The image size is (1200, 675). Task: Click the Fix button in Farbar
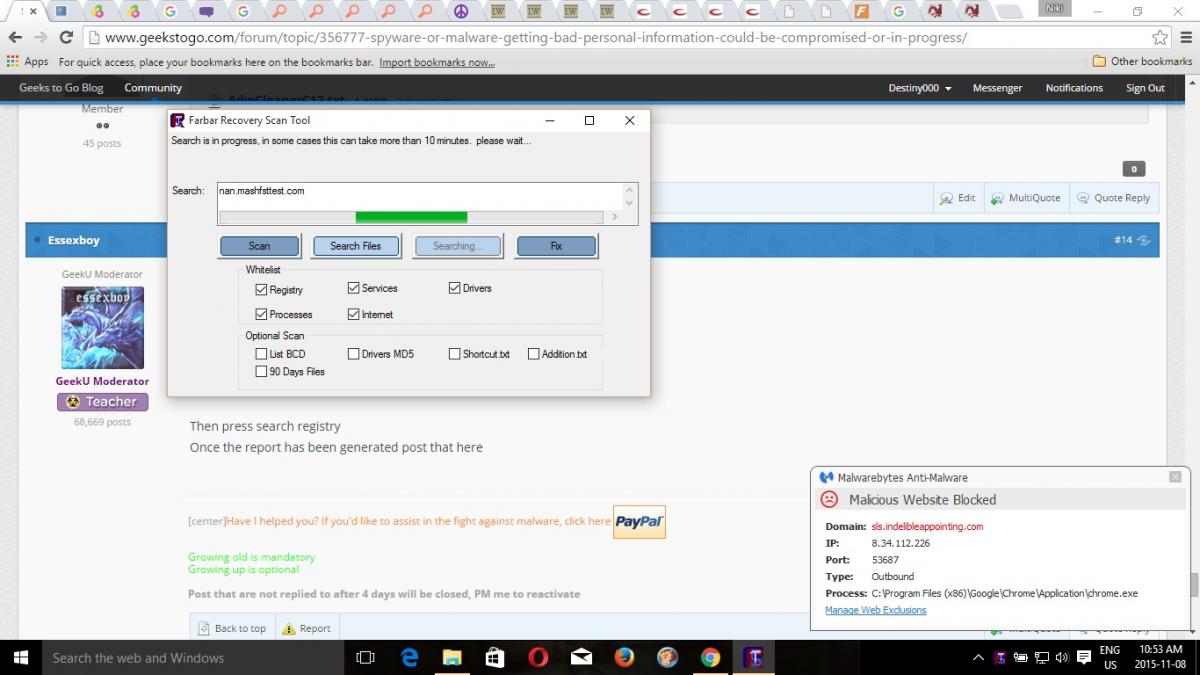(x=556, y=246)
